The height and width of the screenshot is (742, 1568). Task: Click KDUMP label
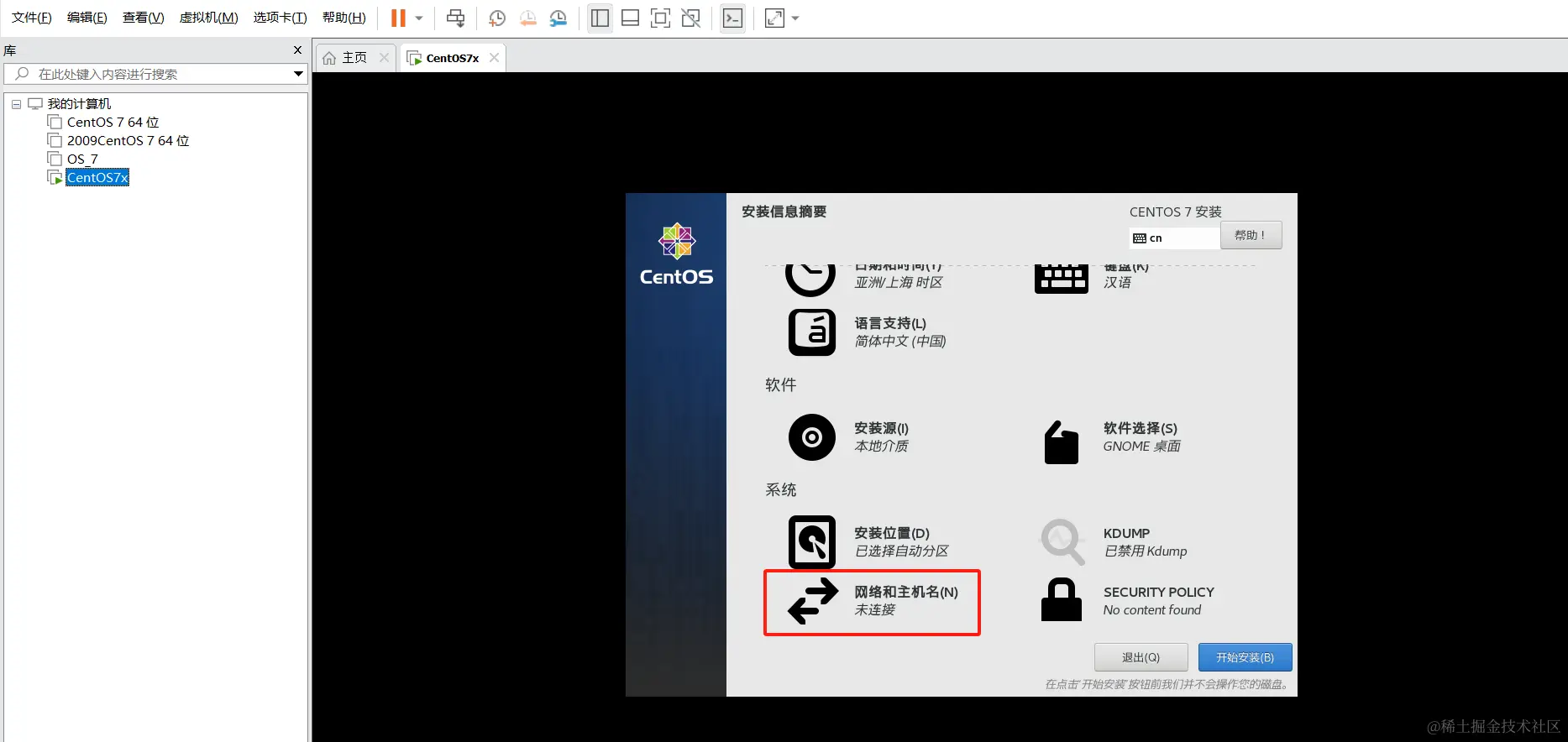tap(1126, 533)
